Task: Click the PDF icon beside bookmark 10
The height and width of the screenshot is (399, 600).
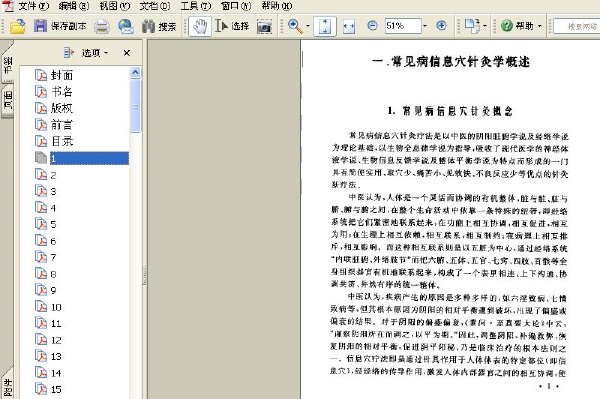Action: click(x=41, y=307)
